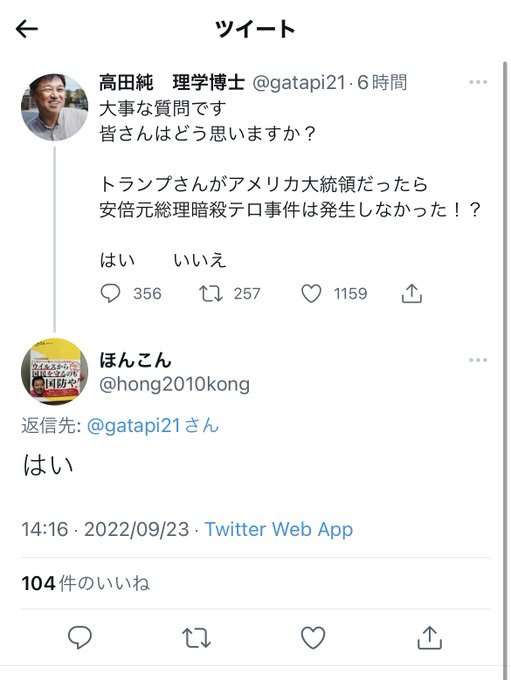View the 104件のいいね likes list
The height and width of the screenshot is (680, 511).
85,583
